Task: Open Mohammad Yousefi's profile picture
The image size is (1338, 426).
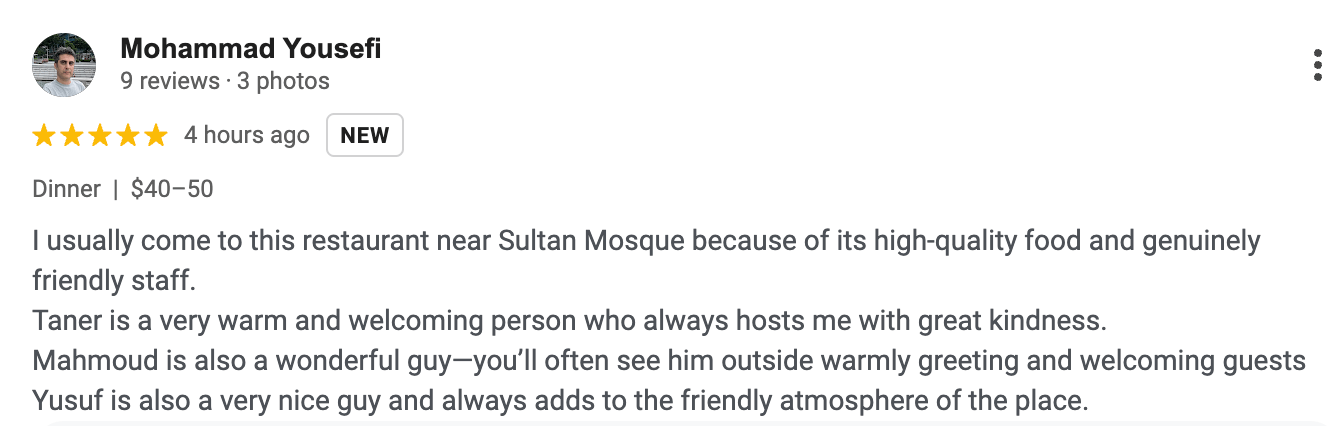Action: (x=64, y=65)
